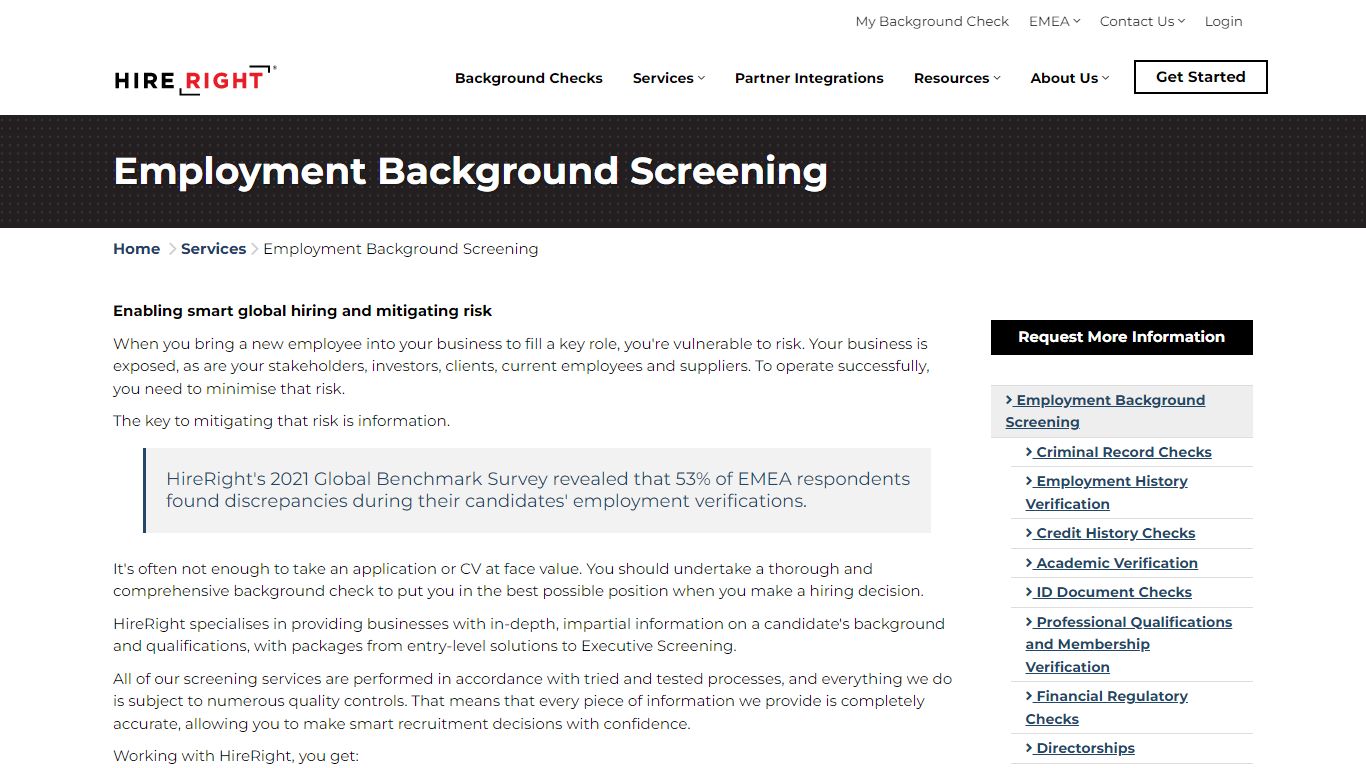The image size is (1366, 768).
Task: Click the Employment Background Screening page heading
Action: [x=470, y=171]
